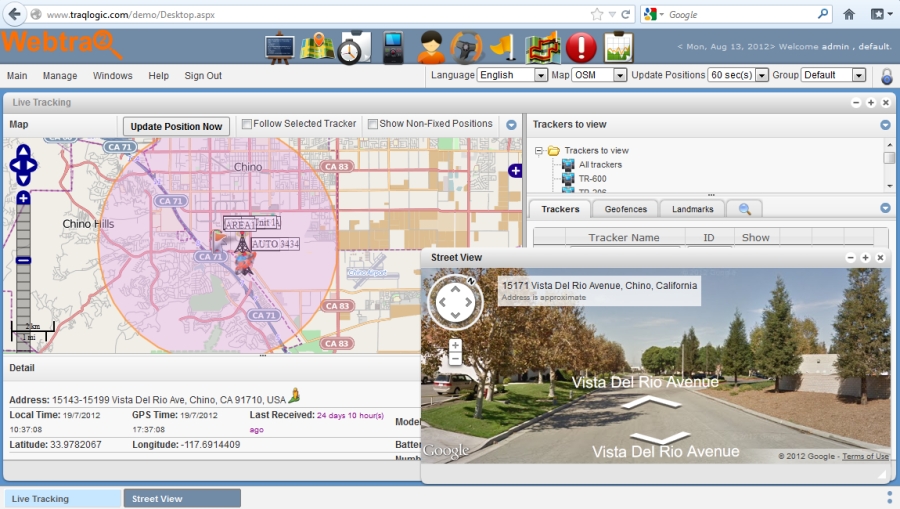Sort by Tracker Name column header

pyautogui.click(x=624, y=238)
